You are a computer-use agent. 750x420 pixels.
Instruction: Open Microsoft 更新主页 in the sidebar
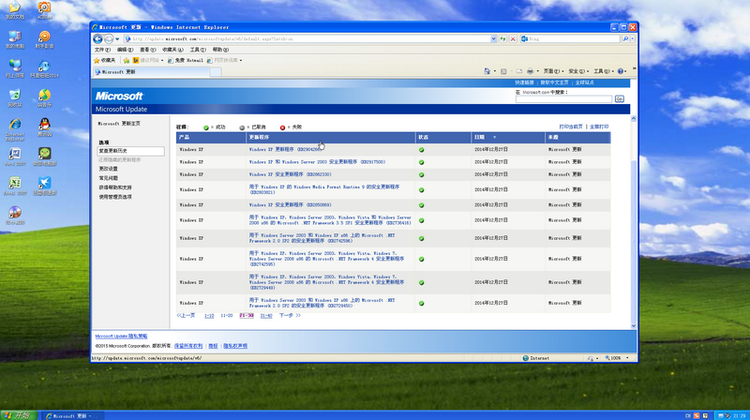pos(119,123)
